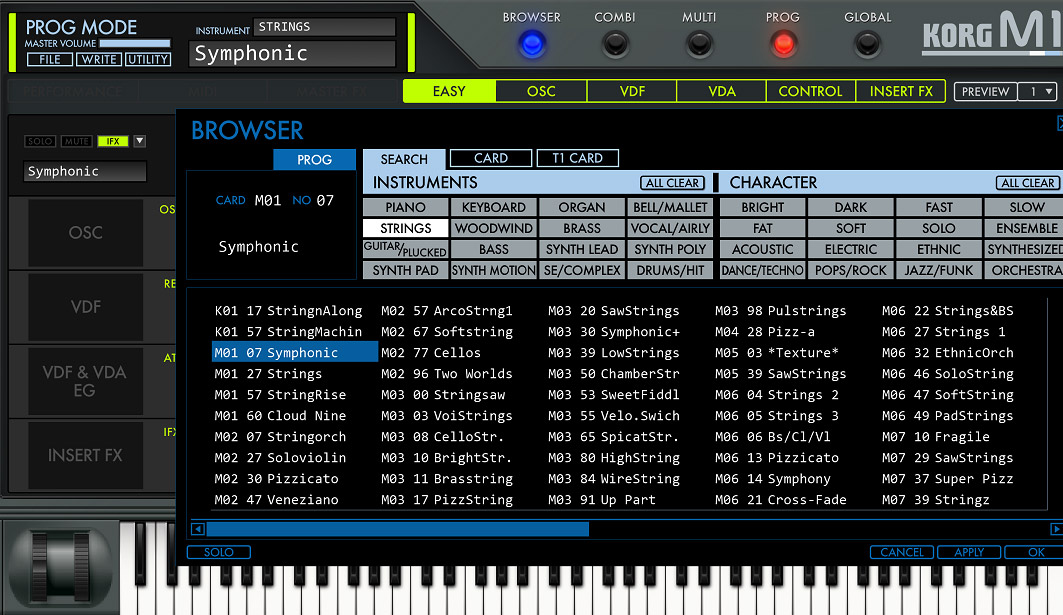Click the Symphonic program name field

(292, 54)
